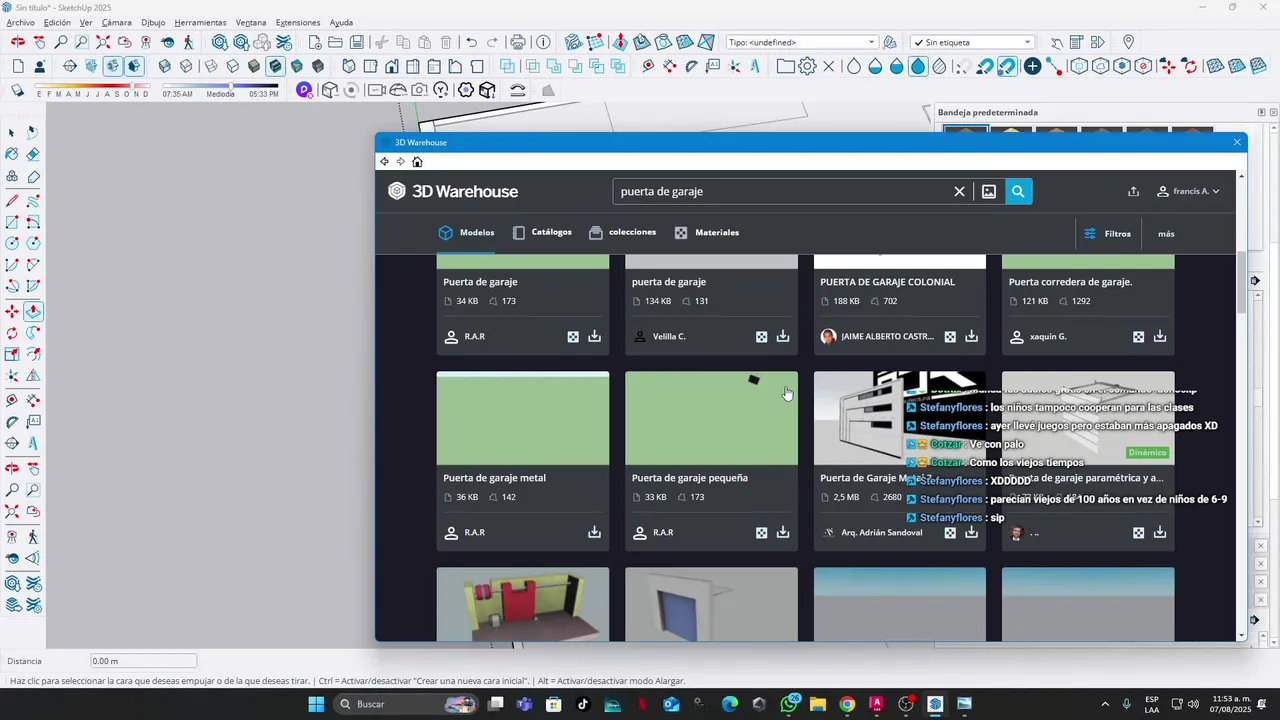
Task: Show hidden system tray icons chevron
Action: (1105, 704)
